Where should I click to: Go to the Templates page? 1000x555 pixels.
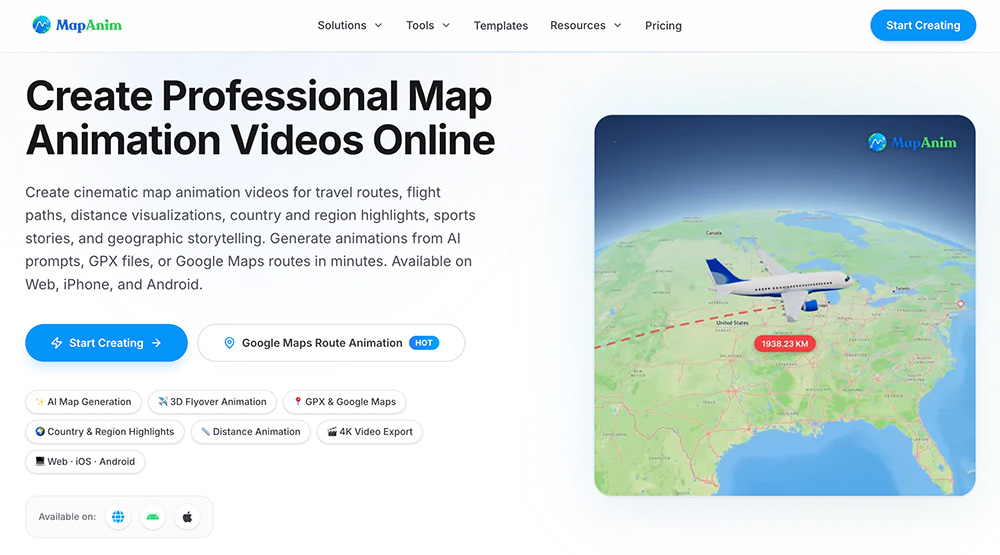[501, 26]
